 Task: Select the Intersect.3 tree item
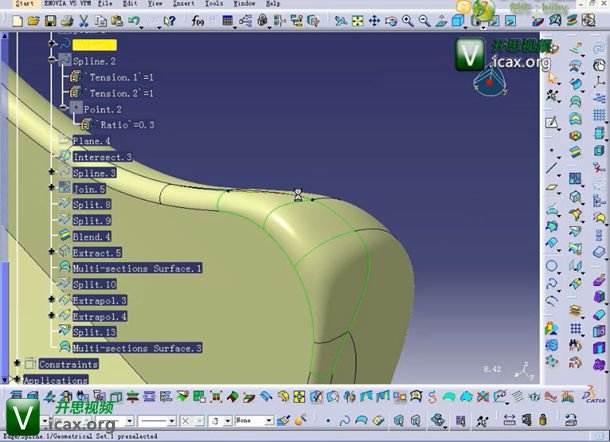point(101,157)
